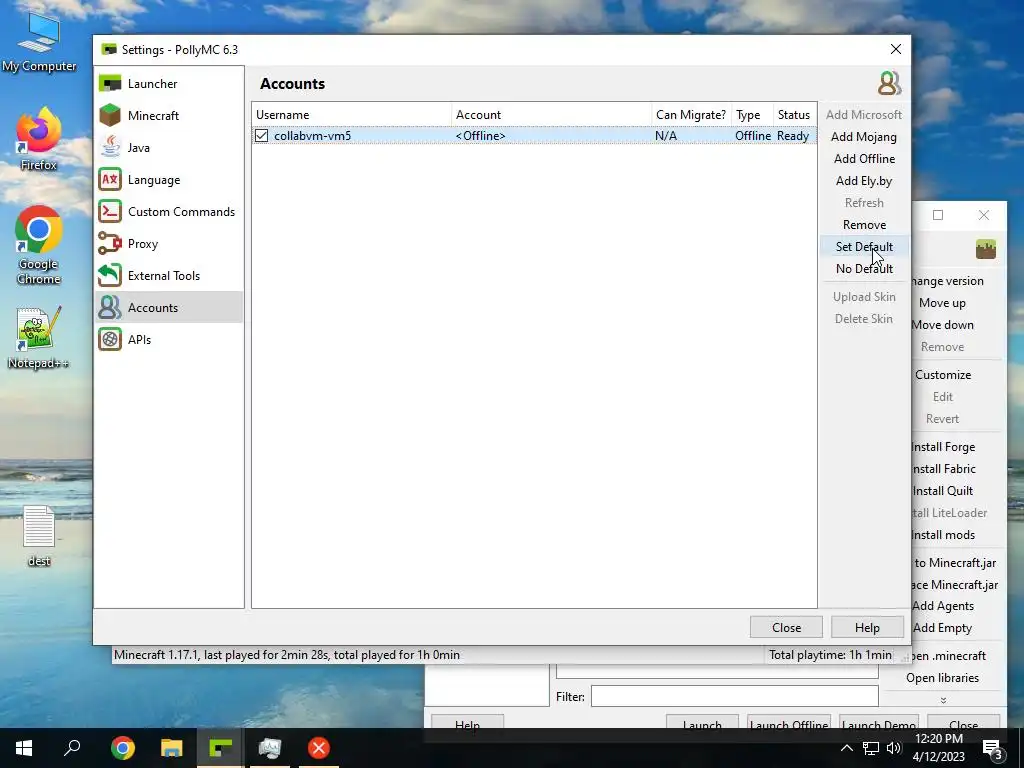The width and height of the screenshot is (1024, 768).
Task: Expand more actions chevron in background window
Action: tap(943, 700)
